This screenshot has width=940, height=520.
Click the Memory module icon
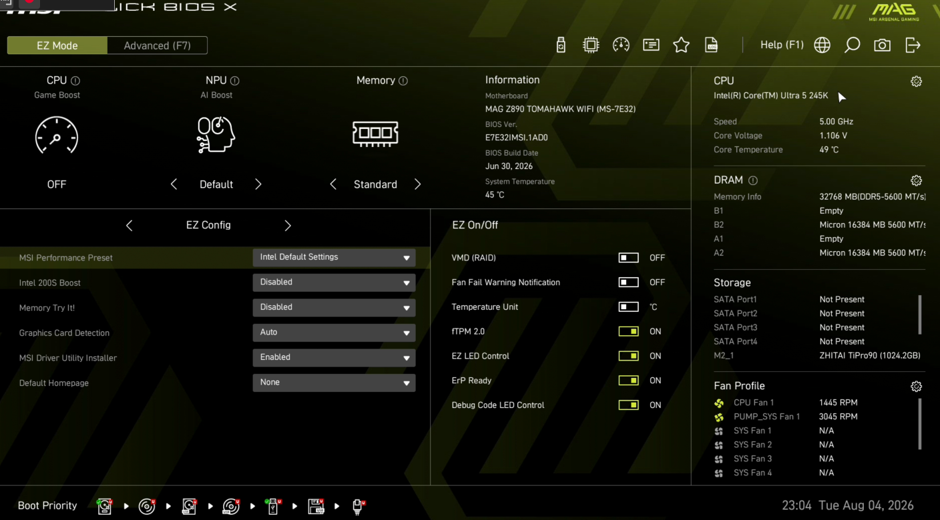375,133
